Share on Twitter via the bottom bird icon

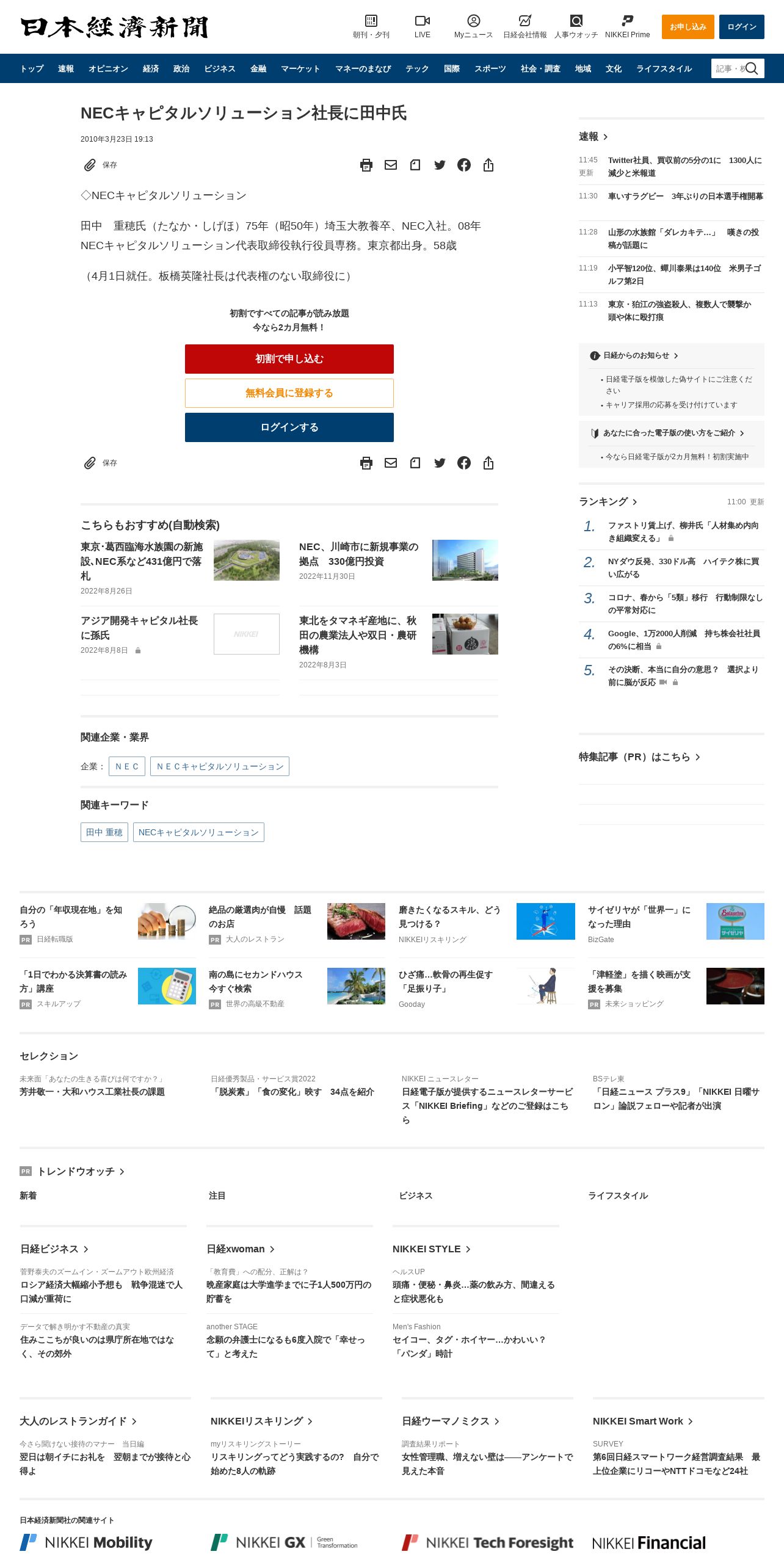coord(440,463)
